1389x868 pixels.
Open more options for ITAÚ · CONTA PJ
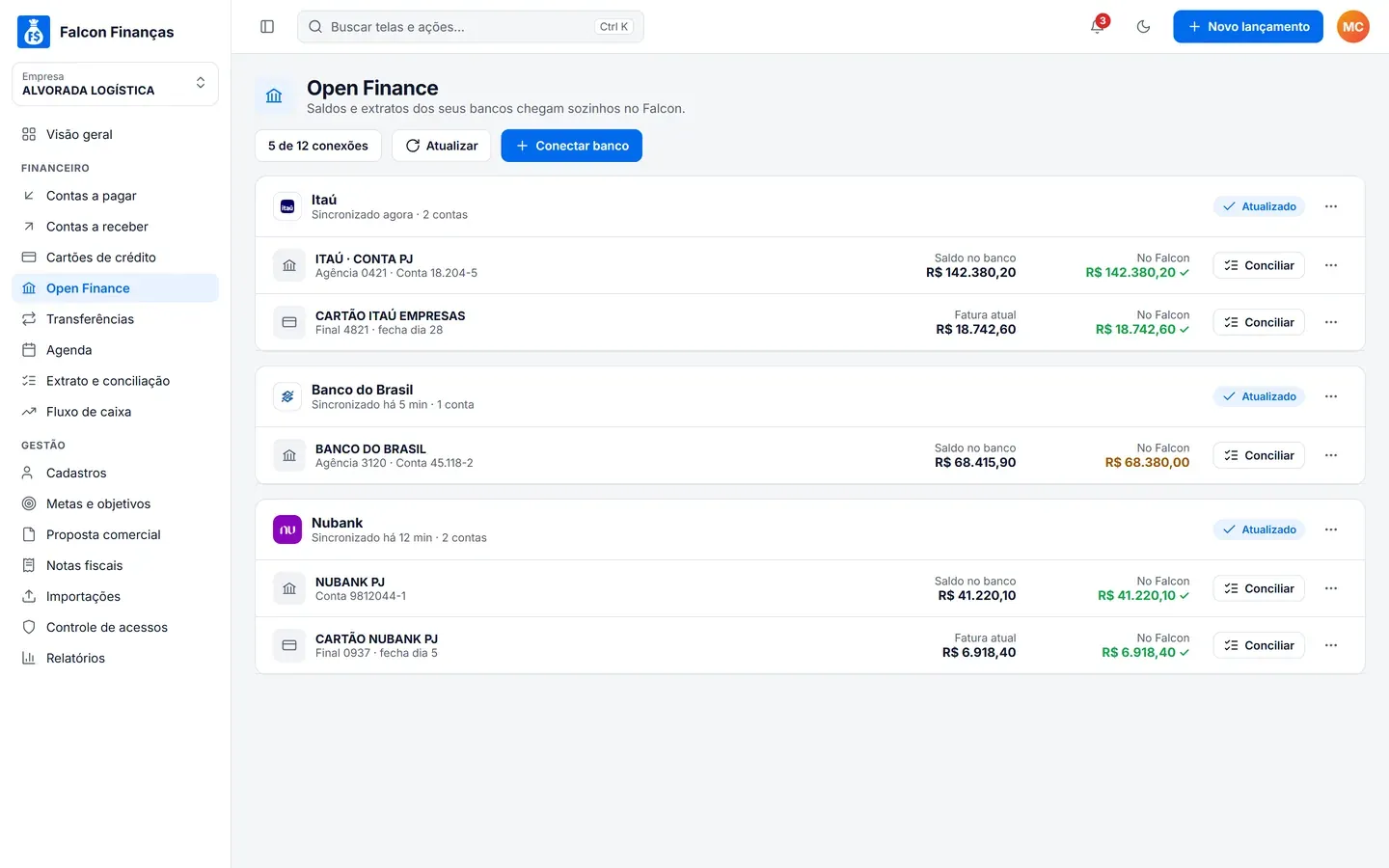tap(1331, 265)
